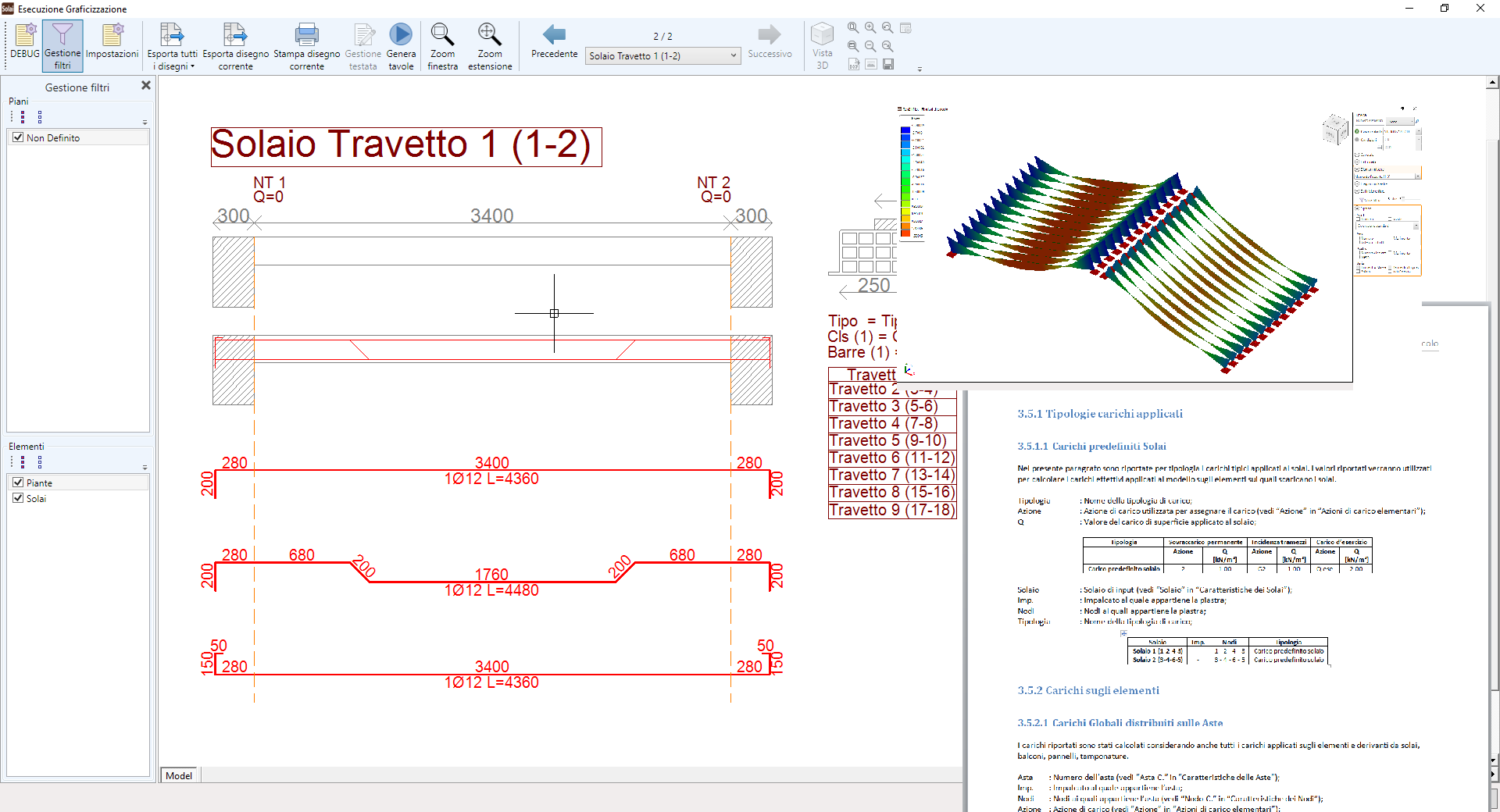Click vertical scrollbar down arrow

click(x=1493, y=760)
